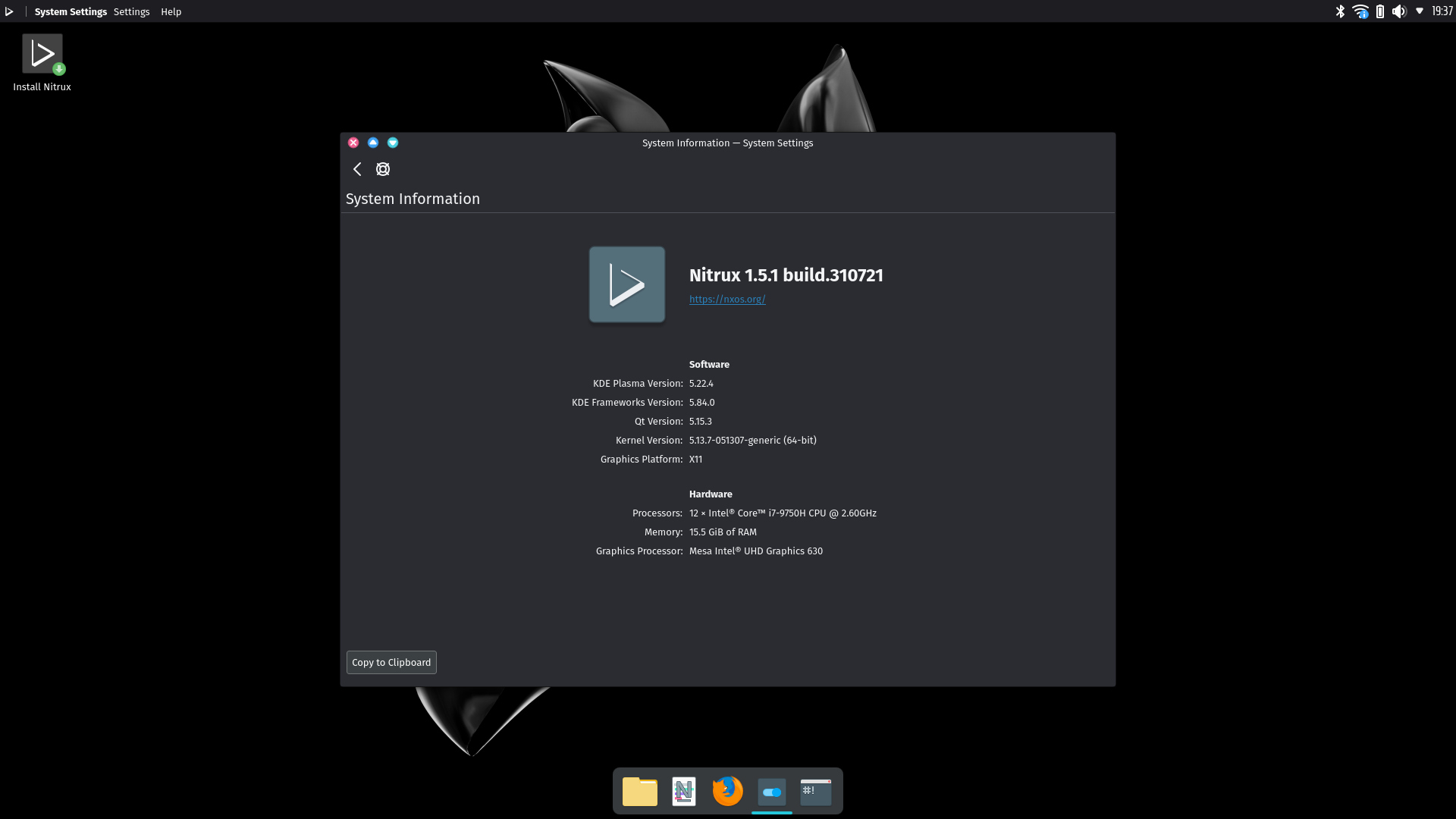Click the Wi-Fi status icon in the tray
The height and width of the screenshot is (819, 1456).
pyautogui.click(x=1360, y=11)
